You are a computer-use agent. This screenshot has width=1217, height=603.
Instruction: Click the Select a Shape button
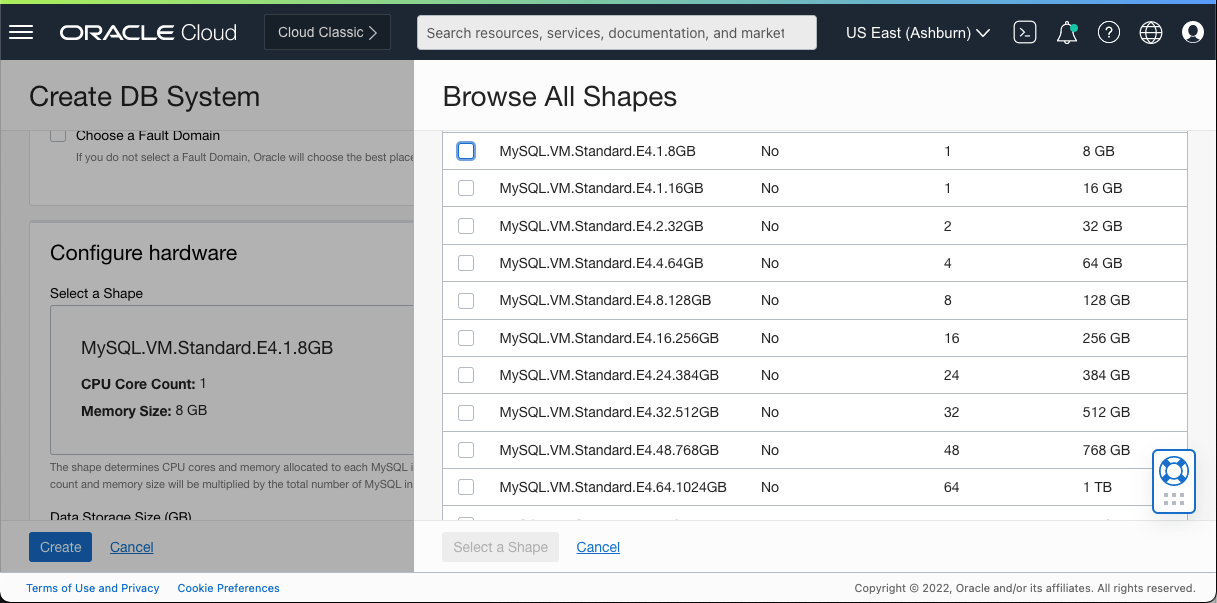pyautogui.click(x=500, y=547)
